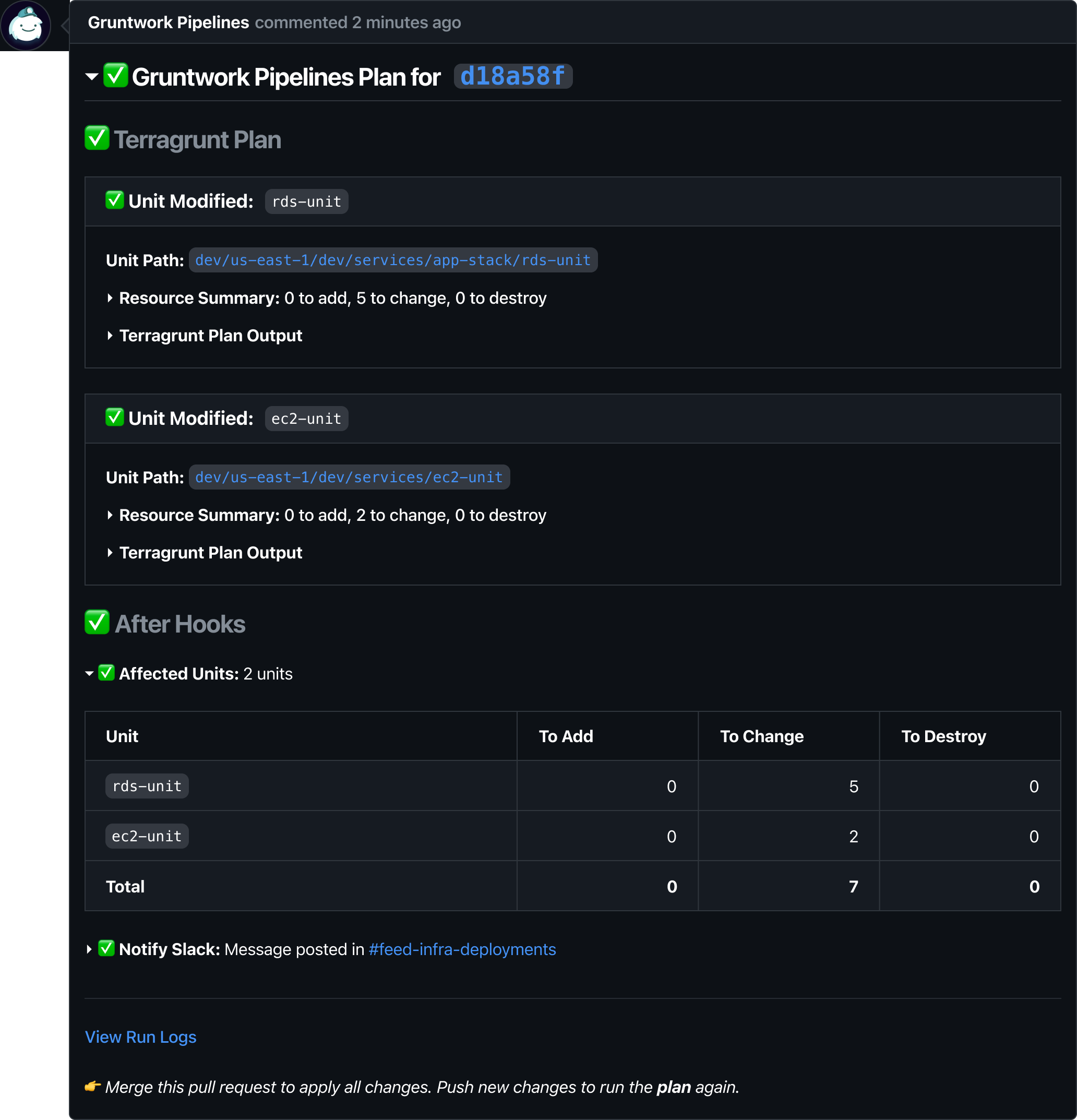The image size is (1077, 1120).
Task: Click the green check beside Gruntwork Pipelines Plan
Action: [115, 76]
